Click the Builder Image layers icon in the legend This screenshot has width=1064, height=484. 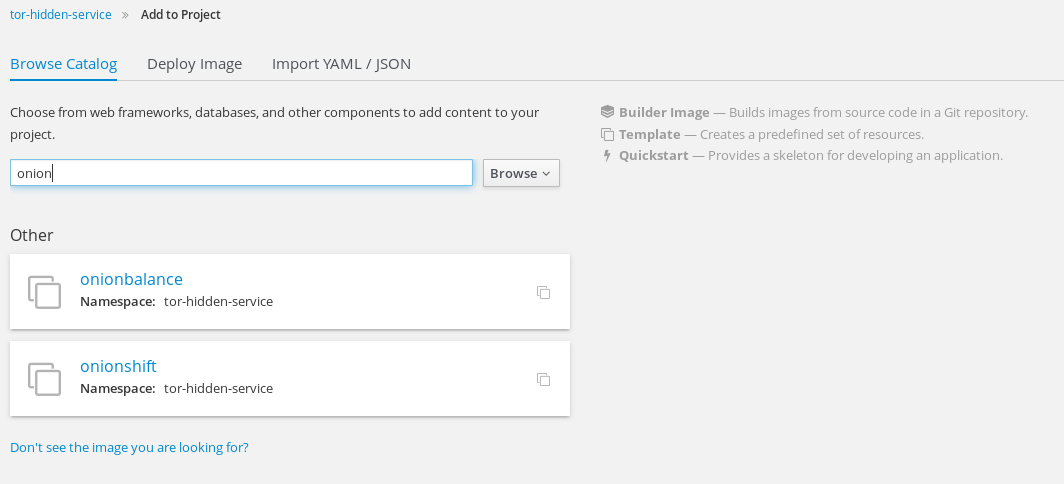[607, 112]
